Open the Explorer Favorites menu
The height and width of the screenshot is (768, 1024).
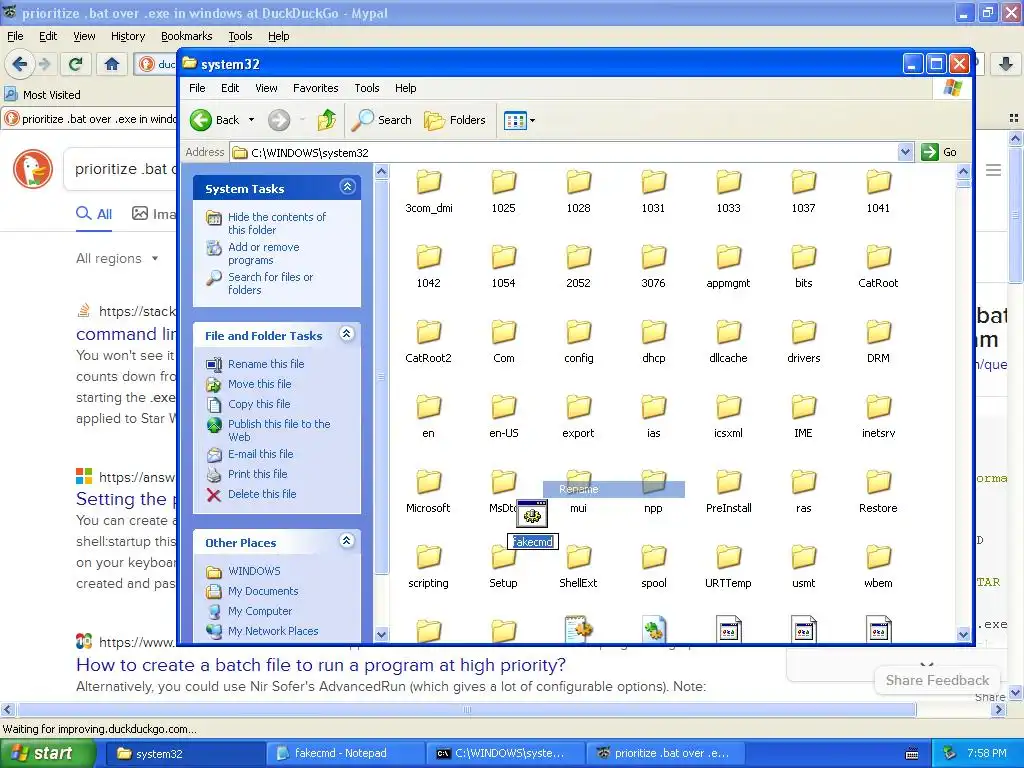tap(315, 88)
